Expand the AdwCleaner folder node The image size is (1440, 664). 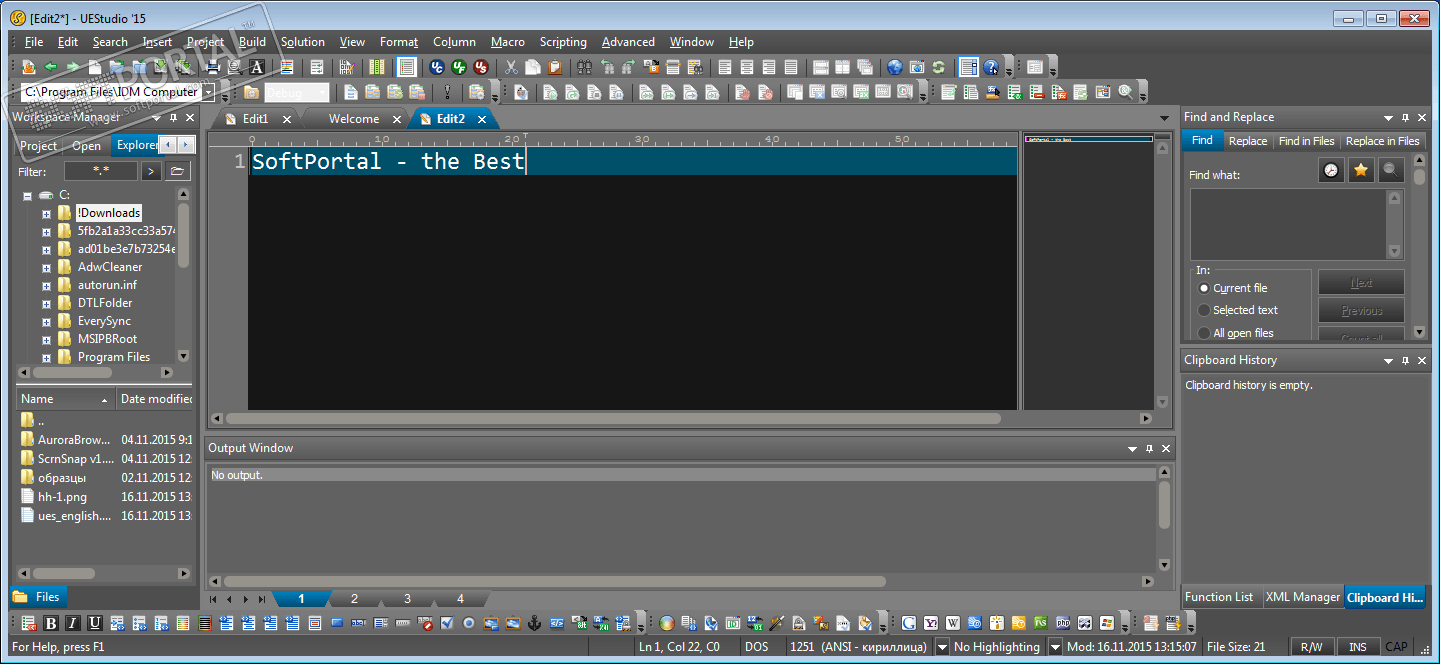click(x=46, y=267)
